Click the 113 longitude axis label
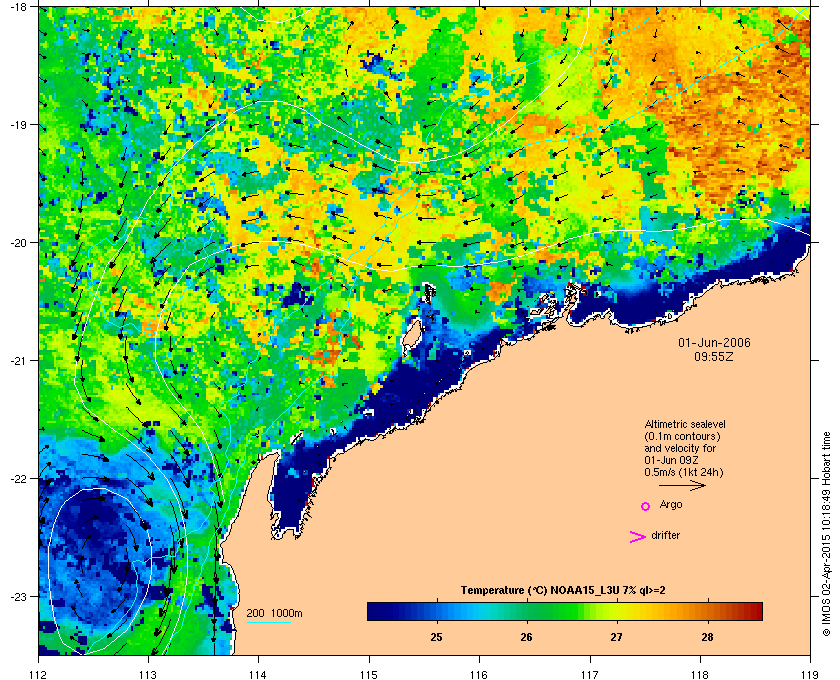 click(x=148, y=675)
